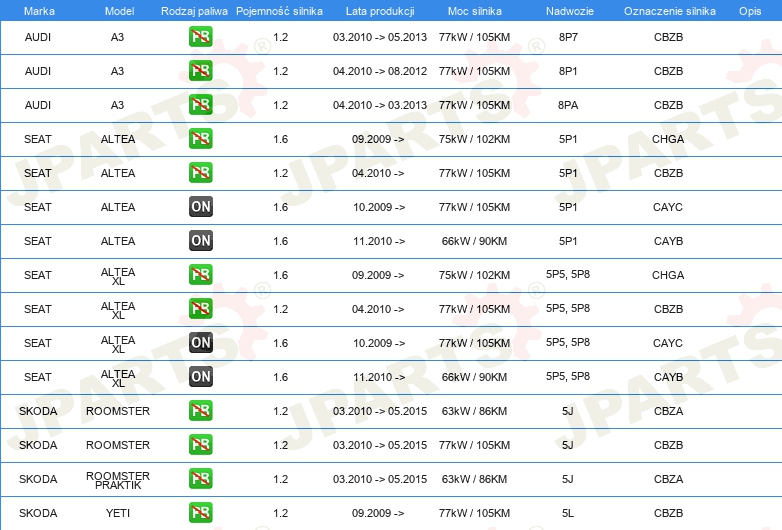Click the Model column header
The width and height of the screenshot is (782, 530).
[x=119, y=11]
